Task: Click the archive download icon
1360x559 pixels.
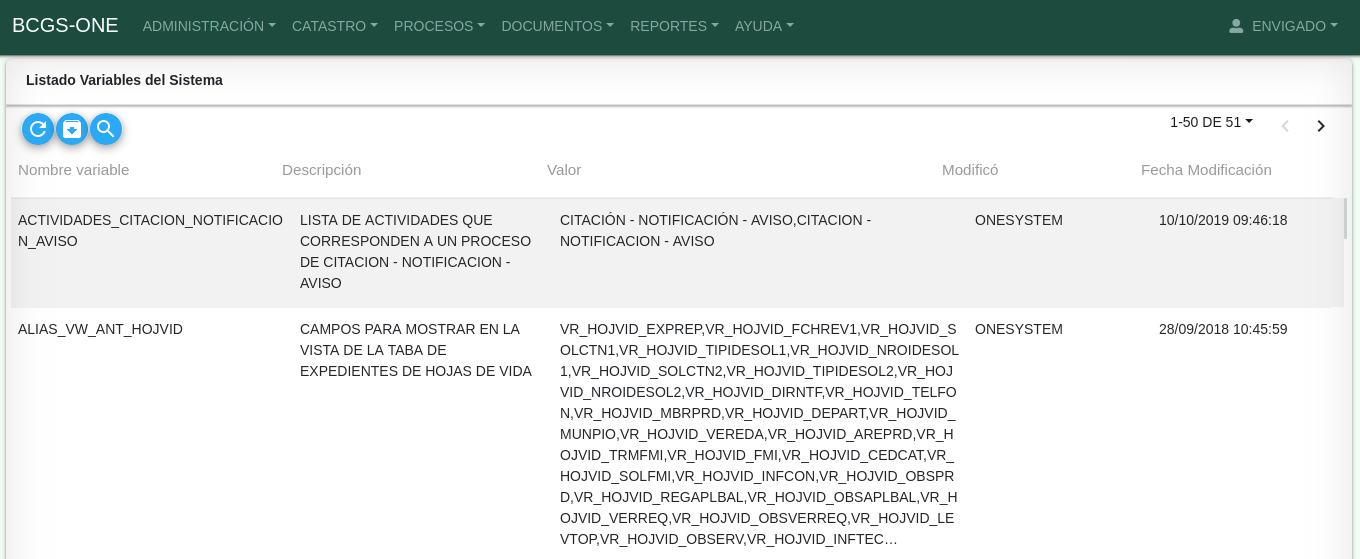Action: [72, 129]
